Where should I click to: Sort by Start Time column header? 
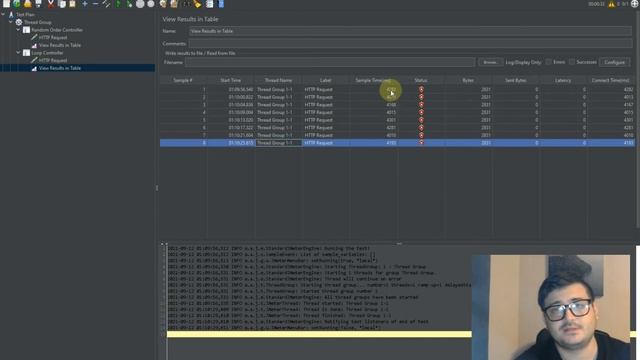231,80
